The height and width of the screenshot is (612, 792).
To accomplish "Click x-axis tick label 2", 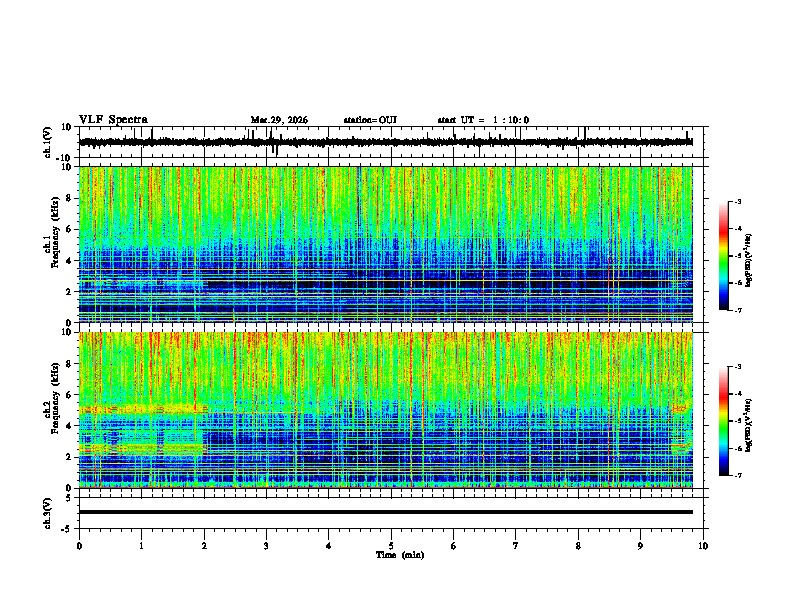I will point(204,546).
